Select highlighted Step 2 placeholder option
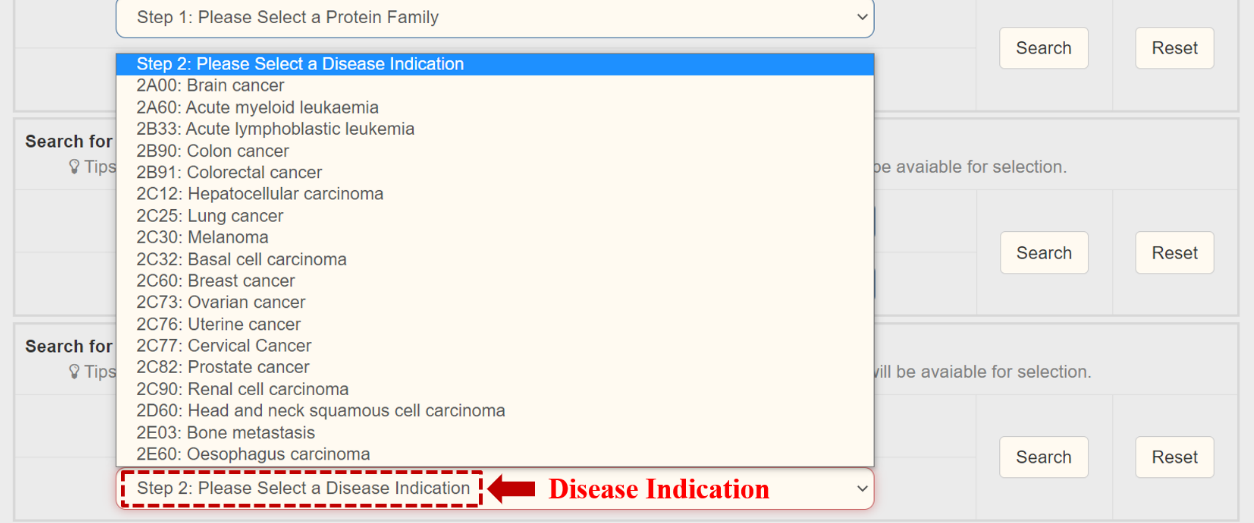1254x523 pixels. click(300, 64)
